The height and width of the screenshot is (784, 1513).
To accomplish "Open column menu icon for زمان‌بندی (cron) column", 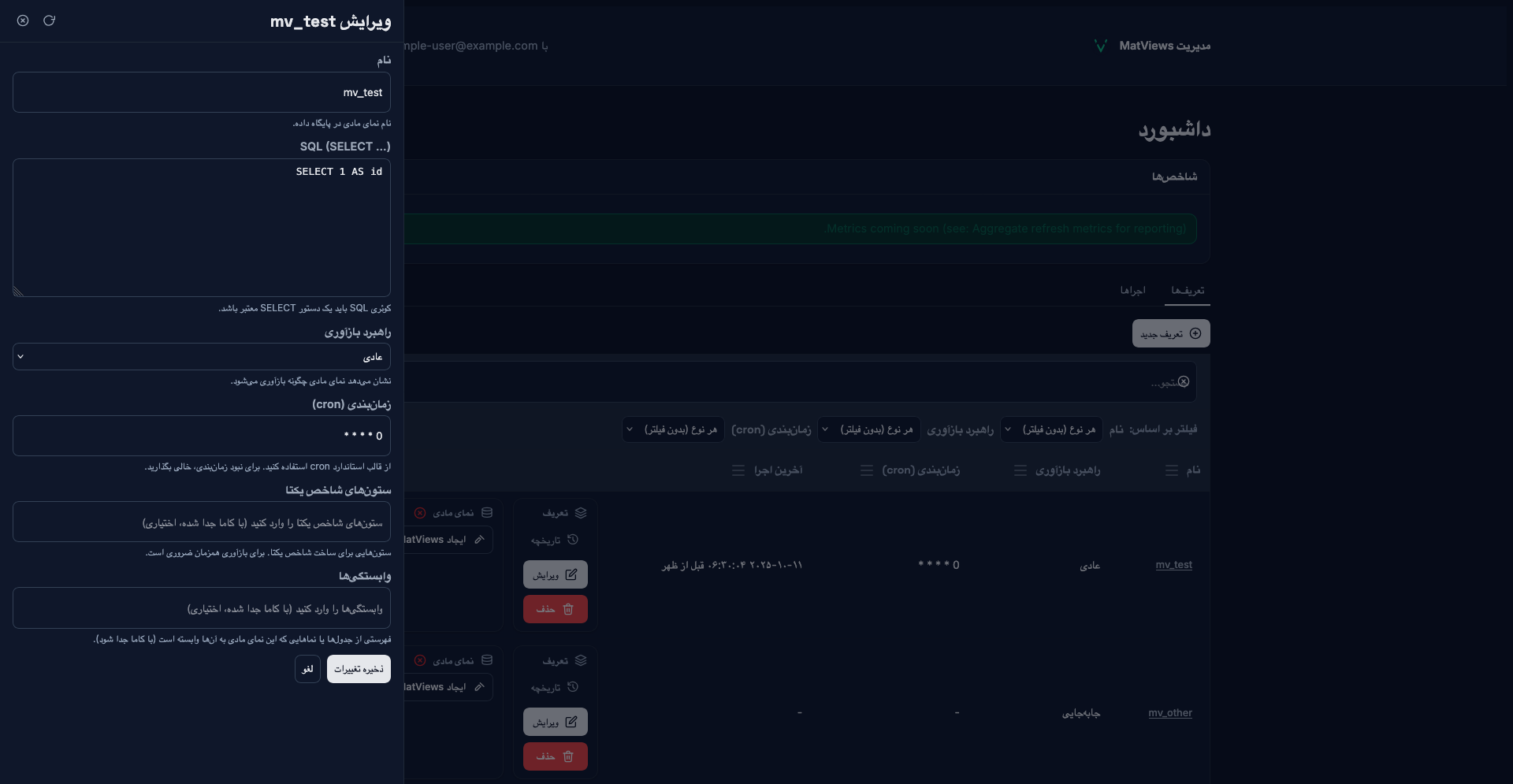I will tap(866, 470).
